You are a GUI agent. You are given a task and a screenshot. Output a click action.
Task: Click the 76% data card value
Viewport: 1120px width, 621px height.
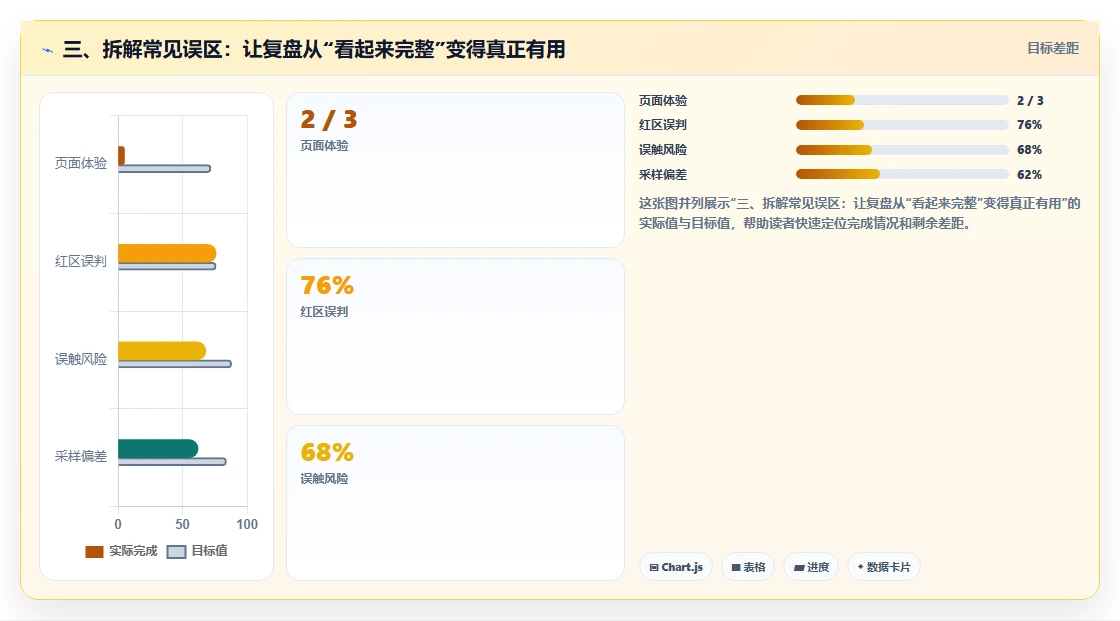327,286
